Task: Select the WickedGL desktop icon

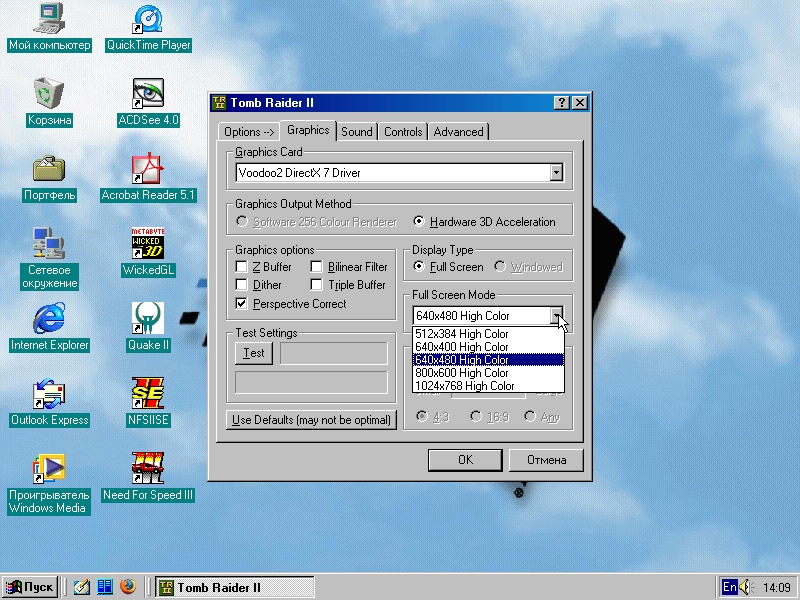Action: click(x=148, y=244)
